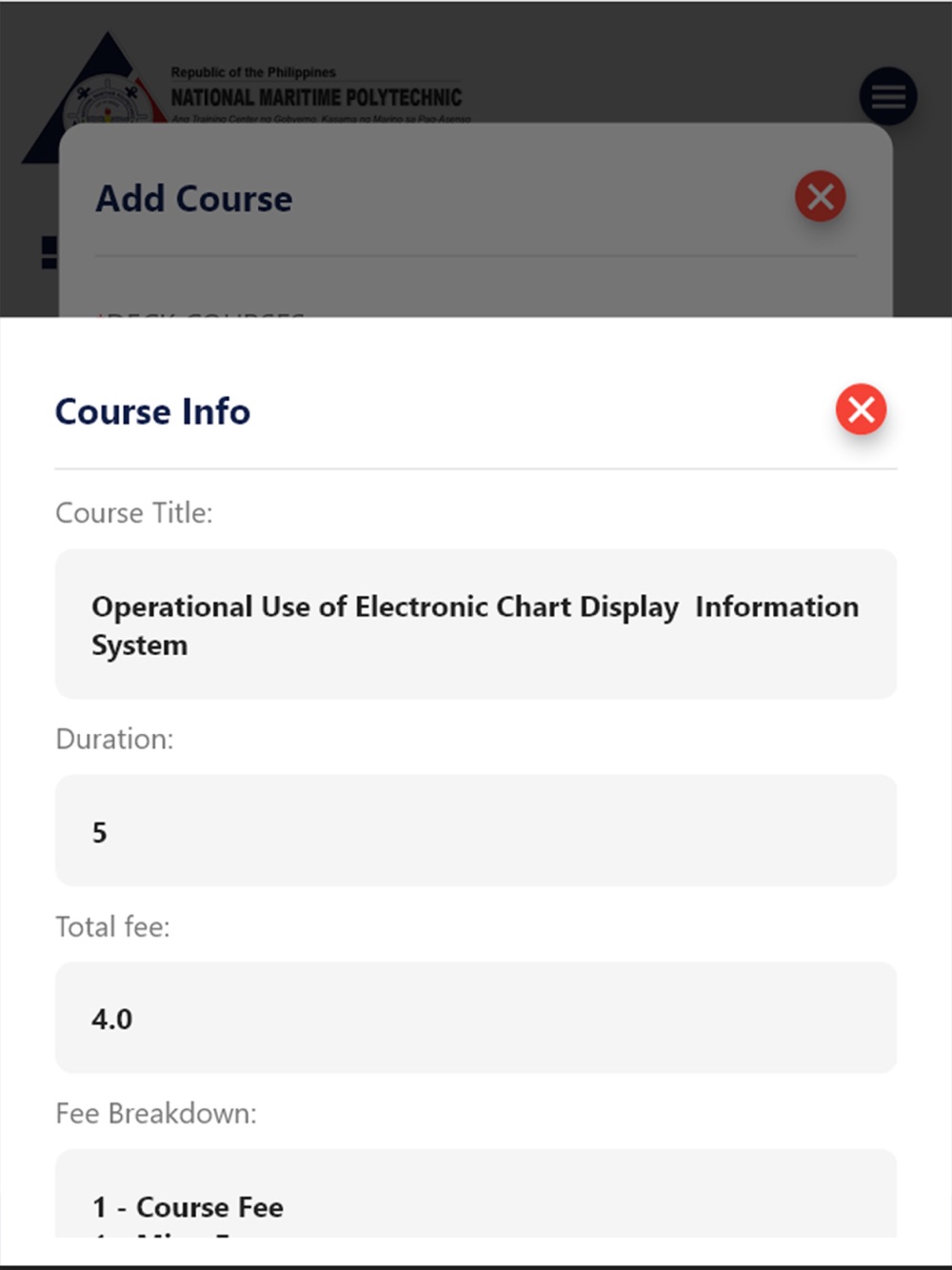The width and height of the screenshot is (952, 1270).
Task: Click the grid icon behind the dialog
Action: click(x=50, y=252)
